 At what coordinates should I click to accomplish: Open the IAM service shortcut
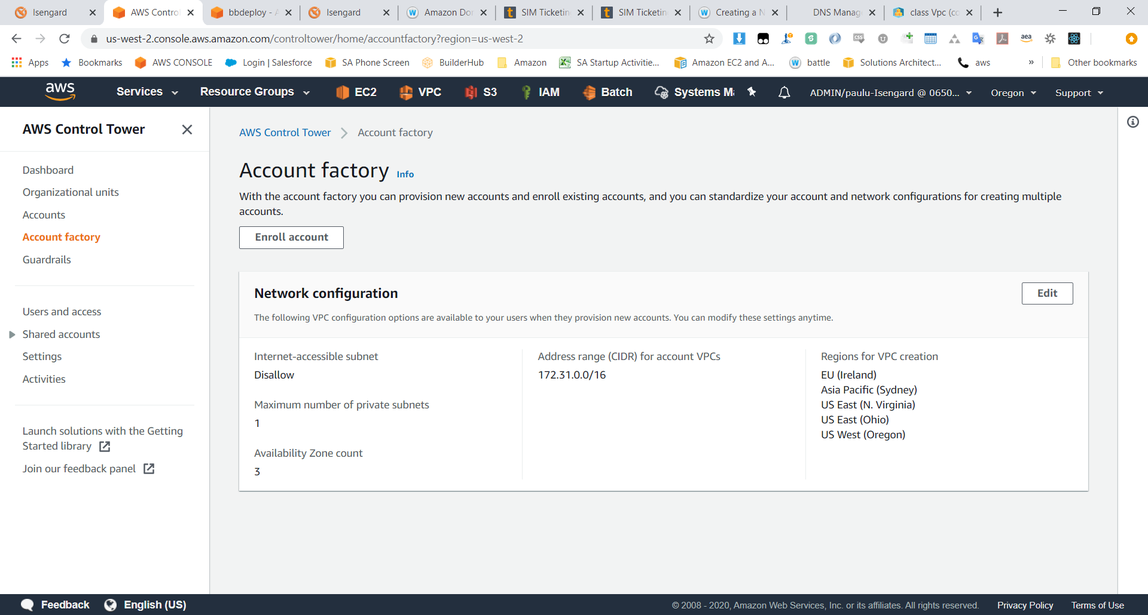pyautogui.click(x=540, y=92)
